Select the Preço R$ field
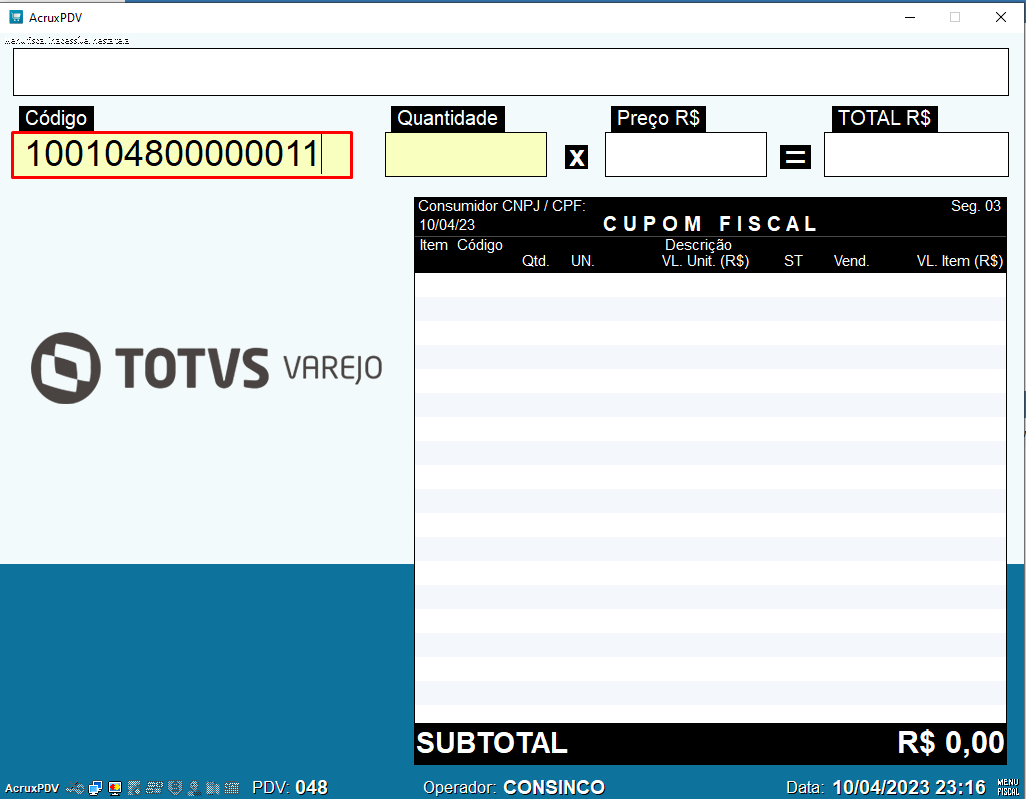Screen dimensions: 1026x799 (685, 154)
